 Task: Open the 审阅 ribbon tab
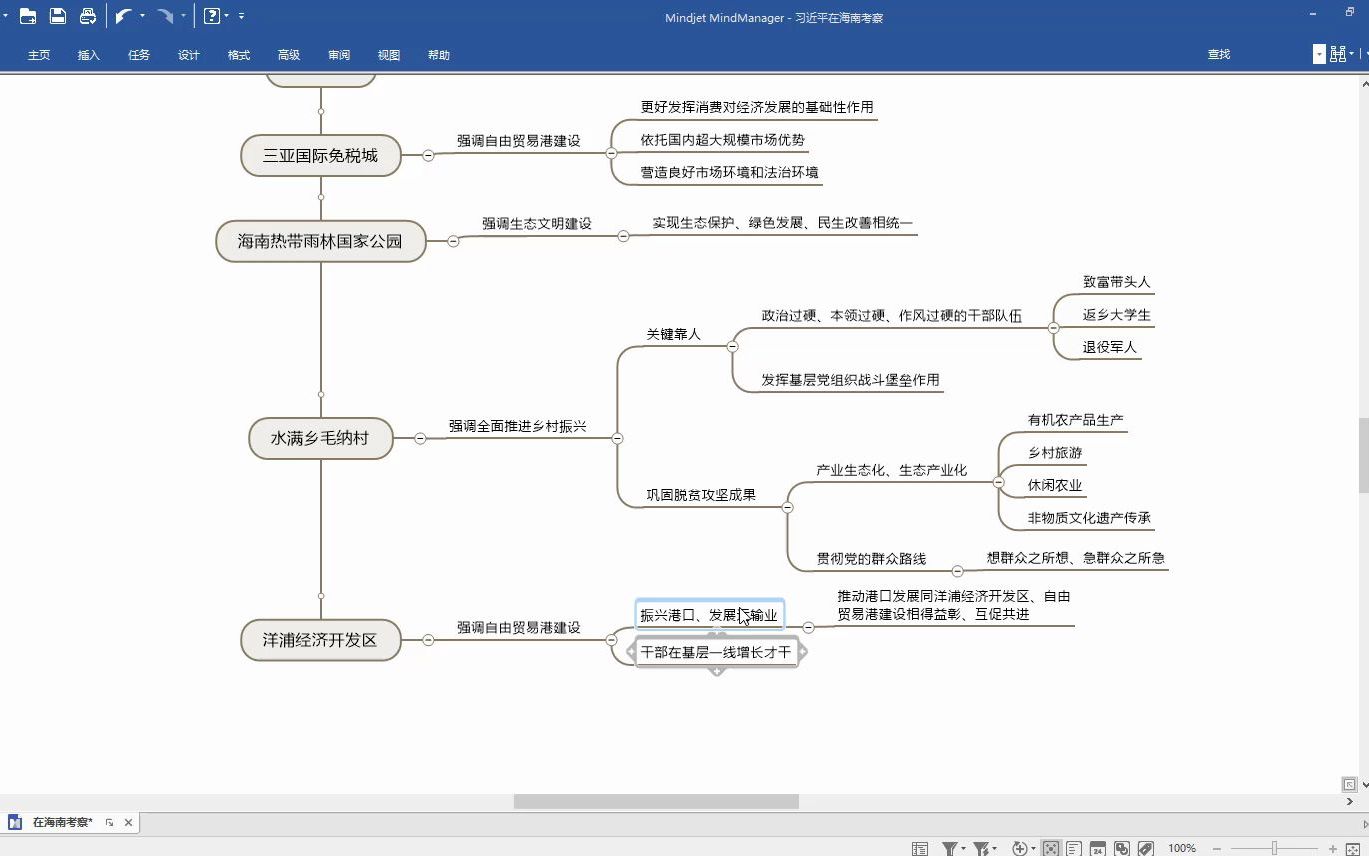[339, 55]
